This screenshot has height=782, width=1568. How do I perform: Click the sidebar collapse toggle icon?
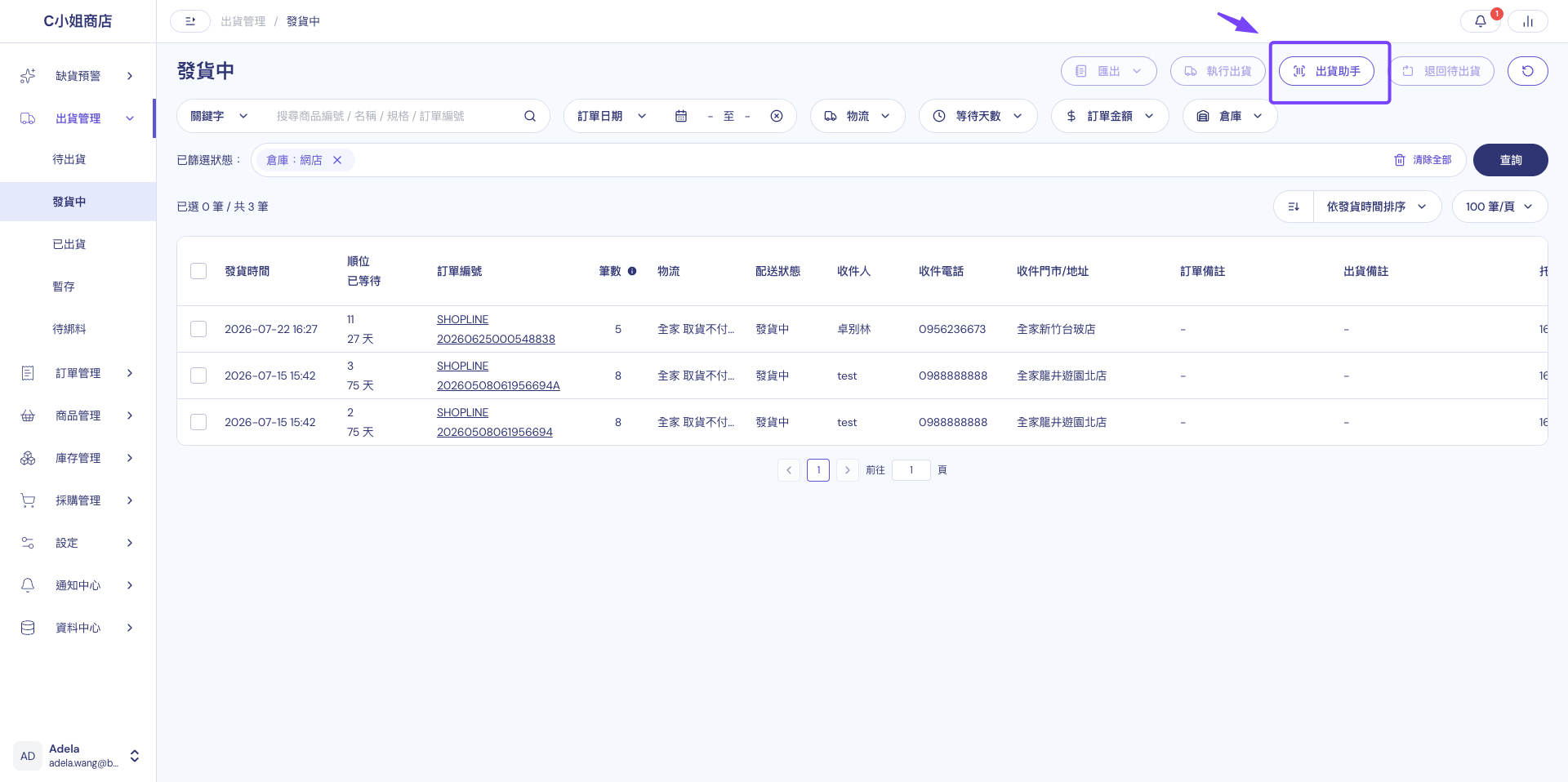click(190, 21)
